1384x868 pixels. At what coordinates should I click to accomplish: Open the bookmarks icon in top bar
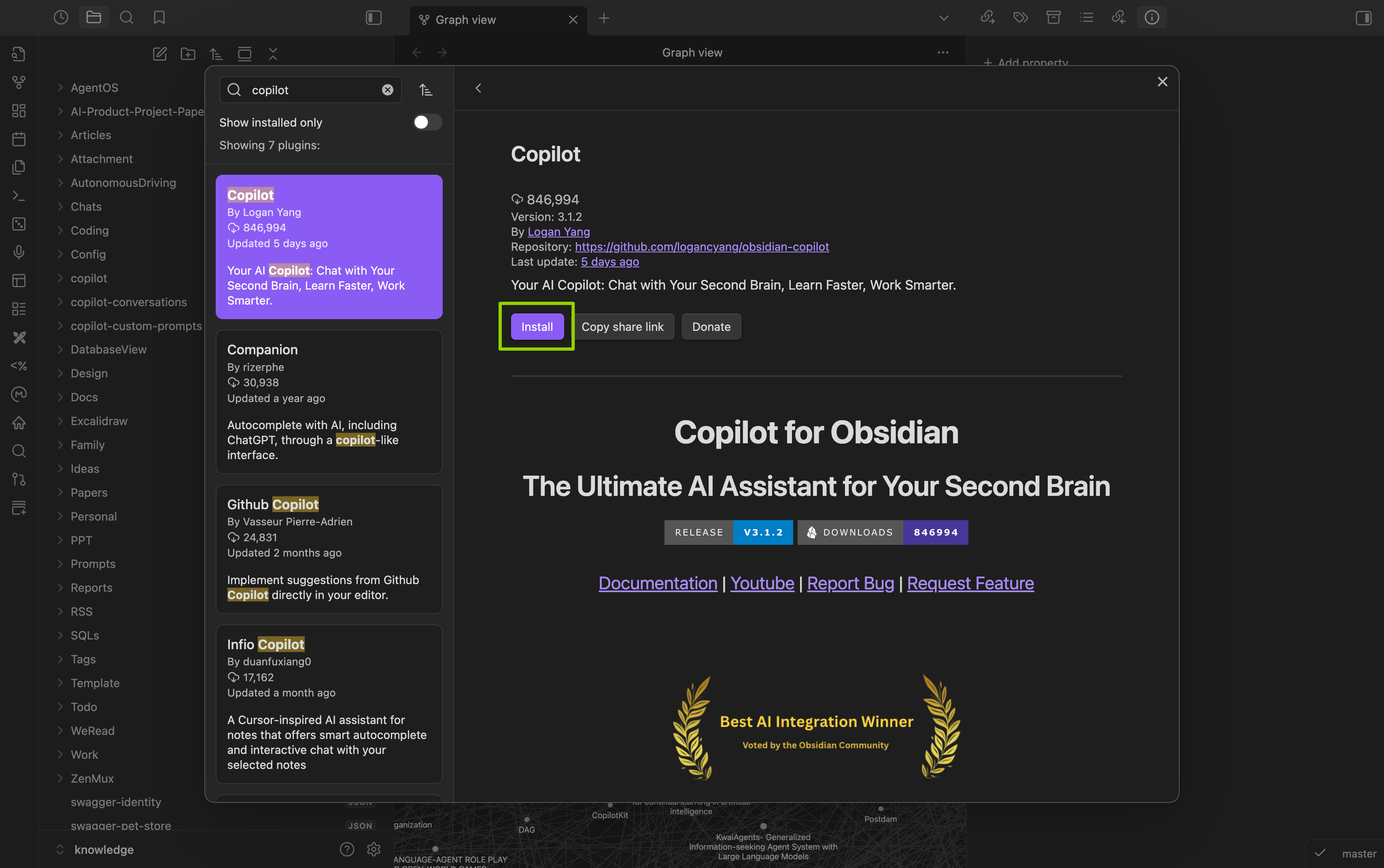(x=159, y=18)
